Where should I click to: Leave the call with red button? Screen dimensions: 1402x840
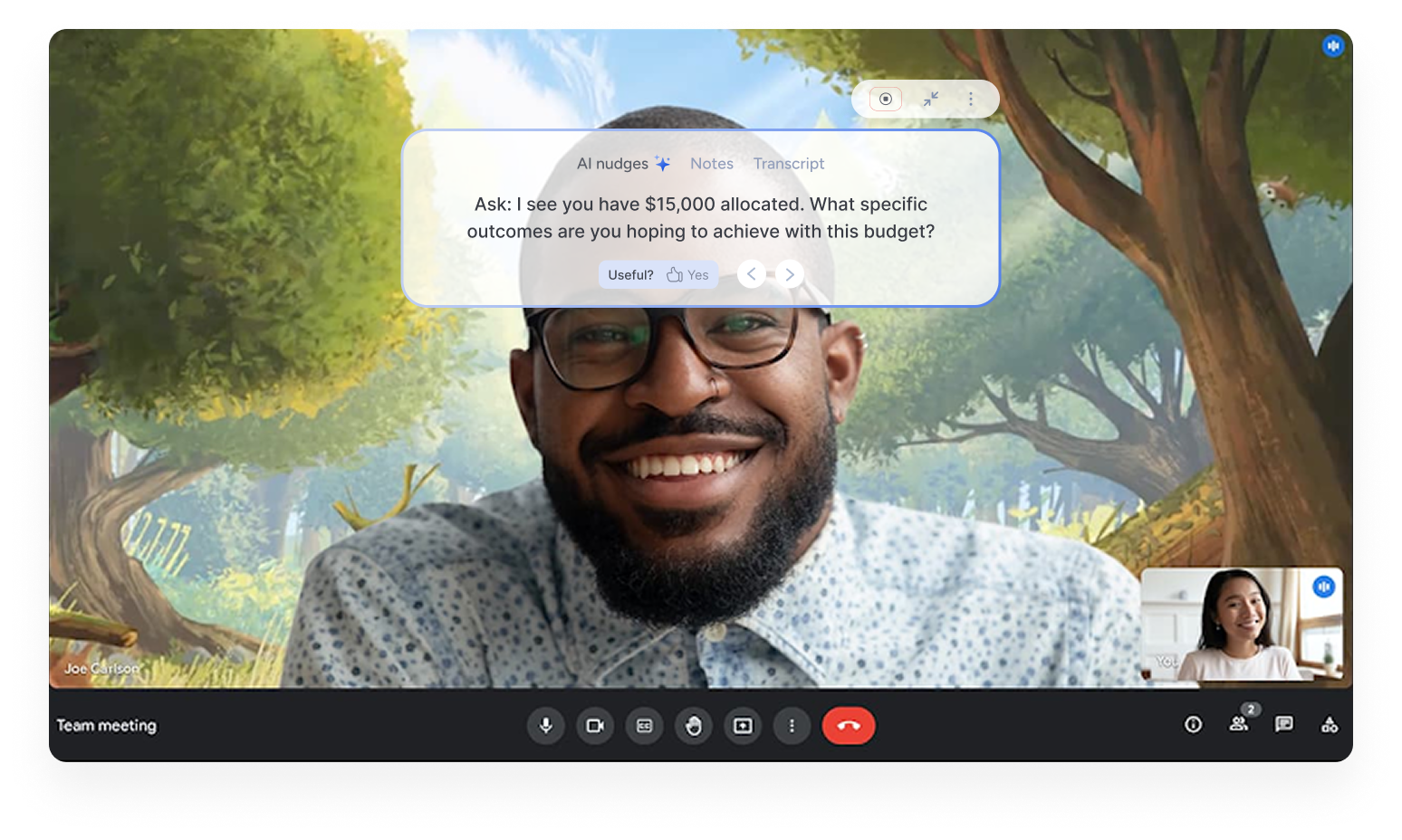(848, 726)
